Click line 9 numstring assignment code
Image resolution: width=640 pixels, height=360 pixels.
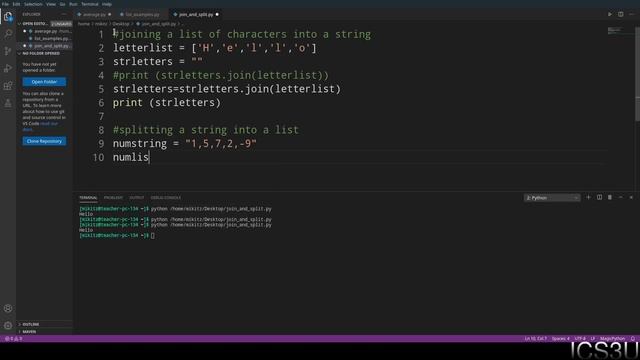184,144
